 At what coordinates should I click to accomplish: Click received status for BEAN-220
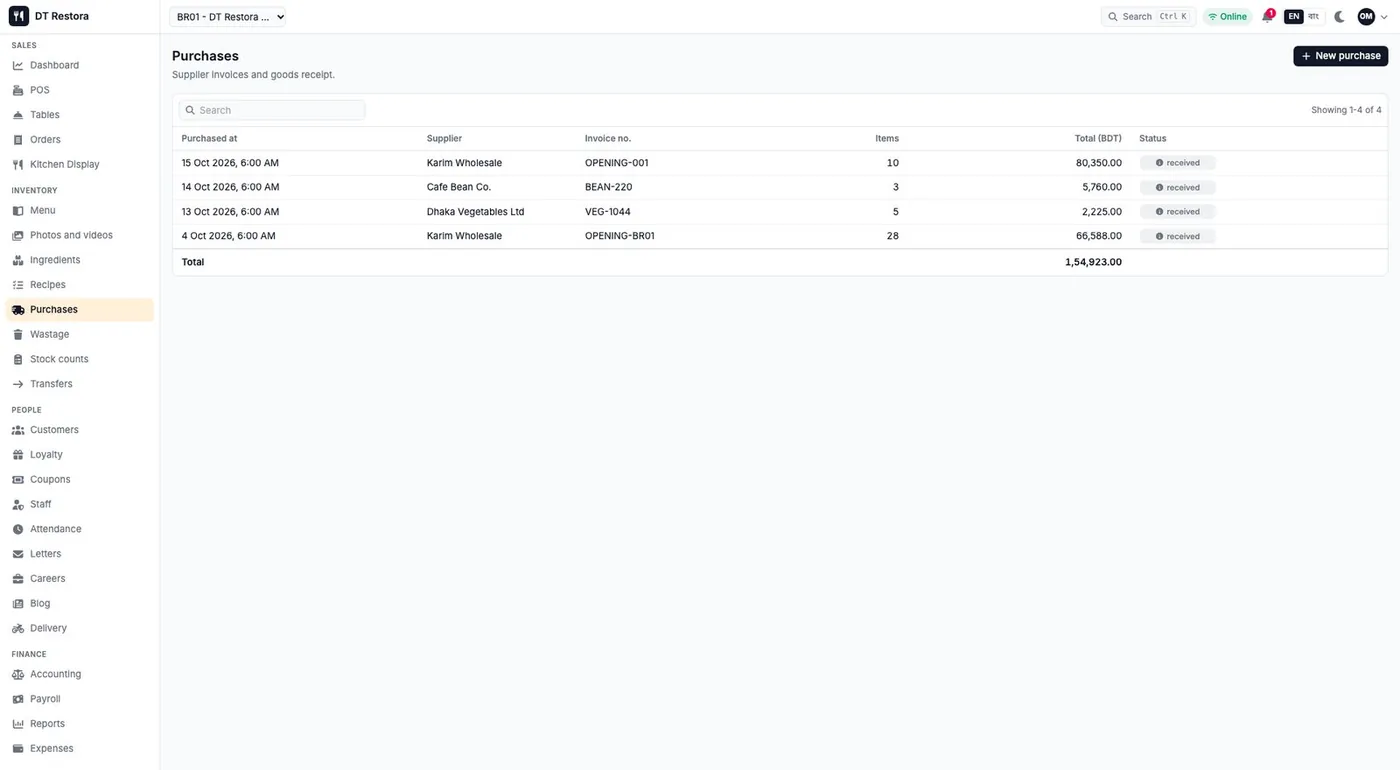click(x=1178, y=188)
